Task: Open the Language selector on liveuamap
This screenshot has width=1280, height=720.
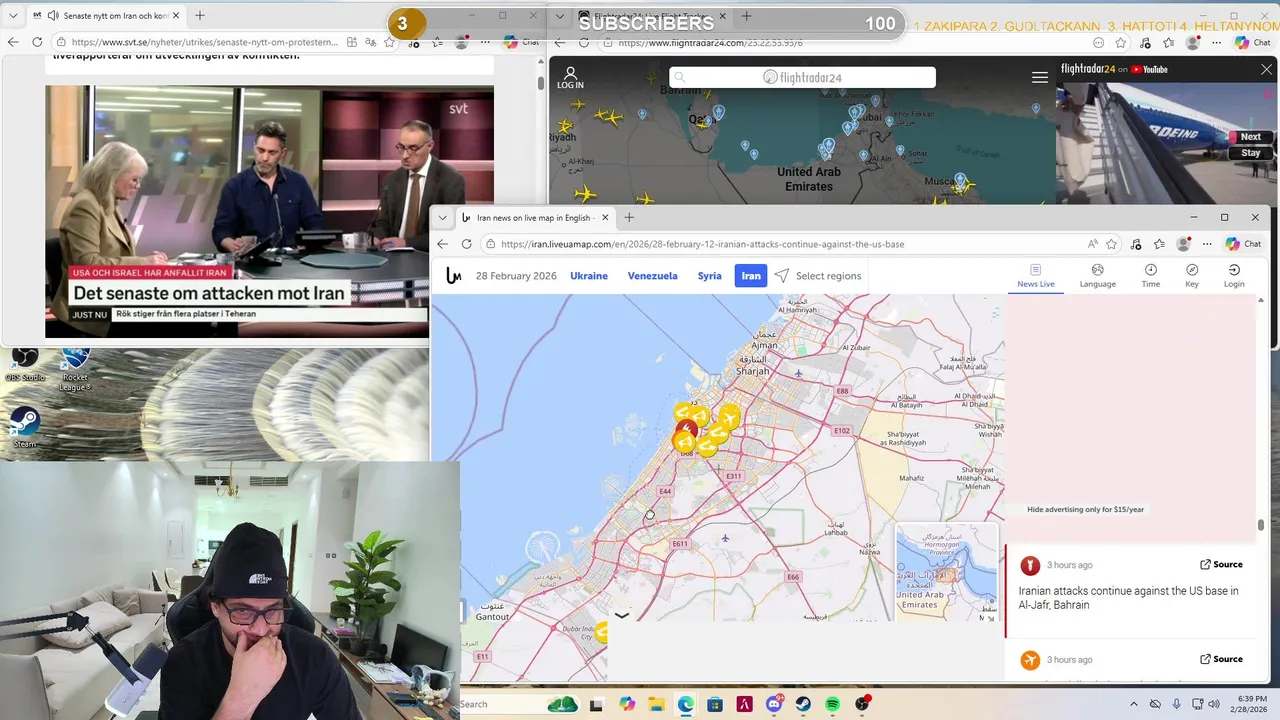Action: click(x=1097, y=276)
